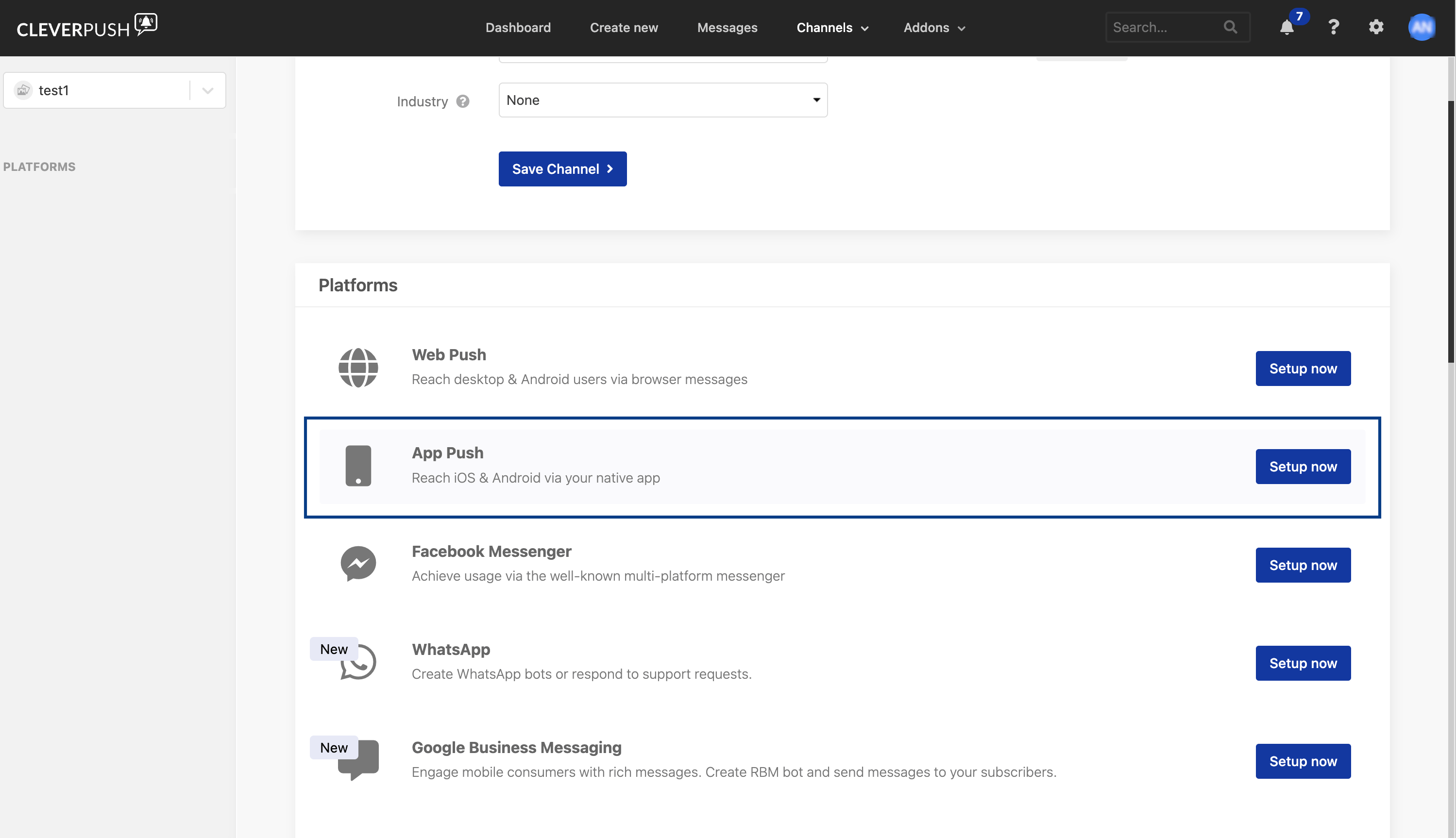
Task: Open the Industry dropdown
Action: click(x=662, y=100)
